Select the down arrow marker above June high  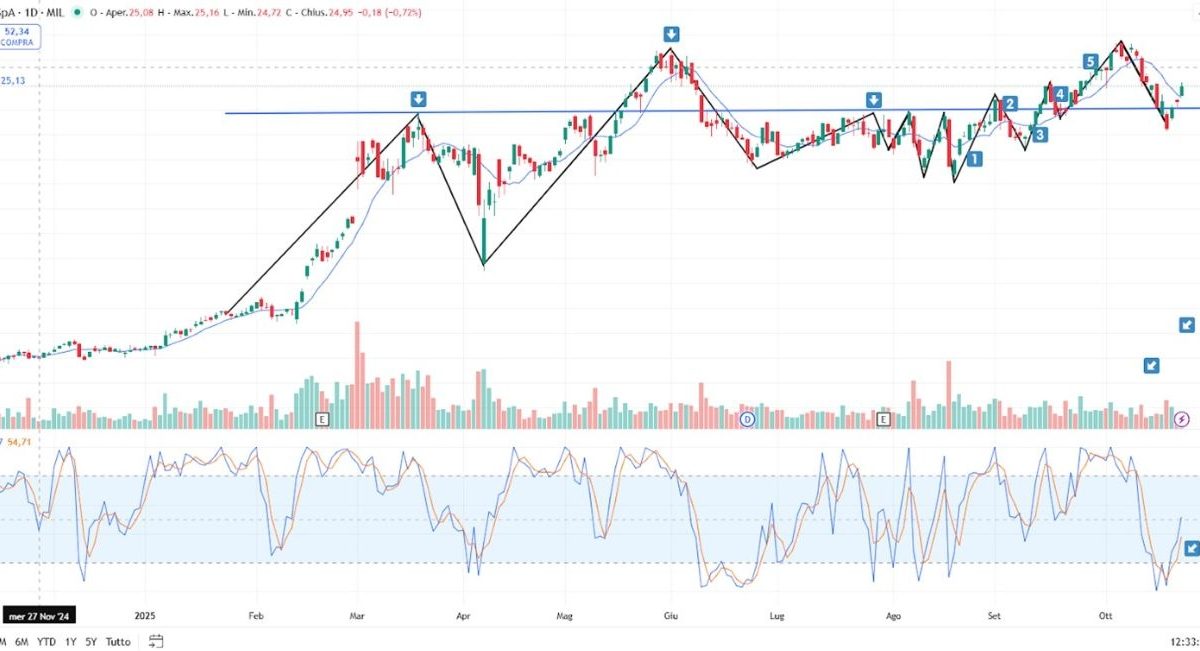pos(669,34)
